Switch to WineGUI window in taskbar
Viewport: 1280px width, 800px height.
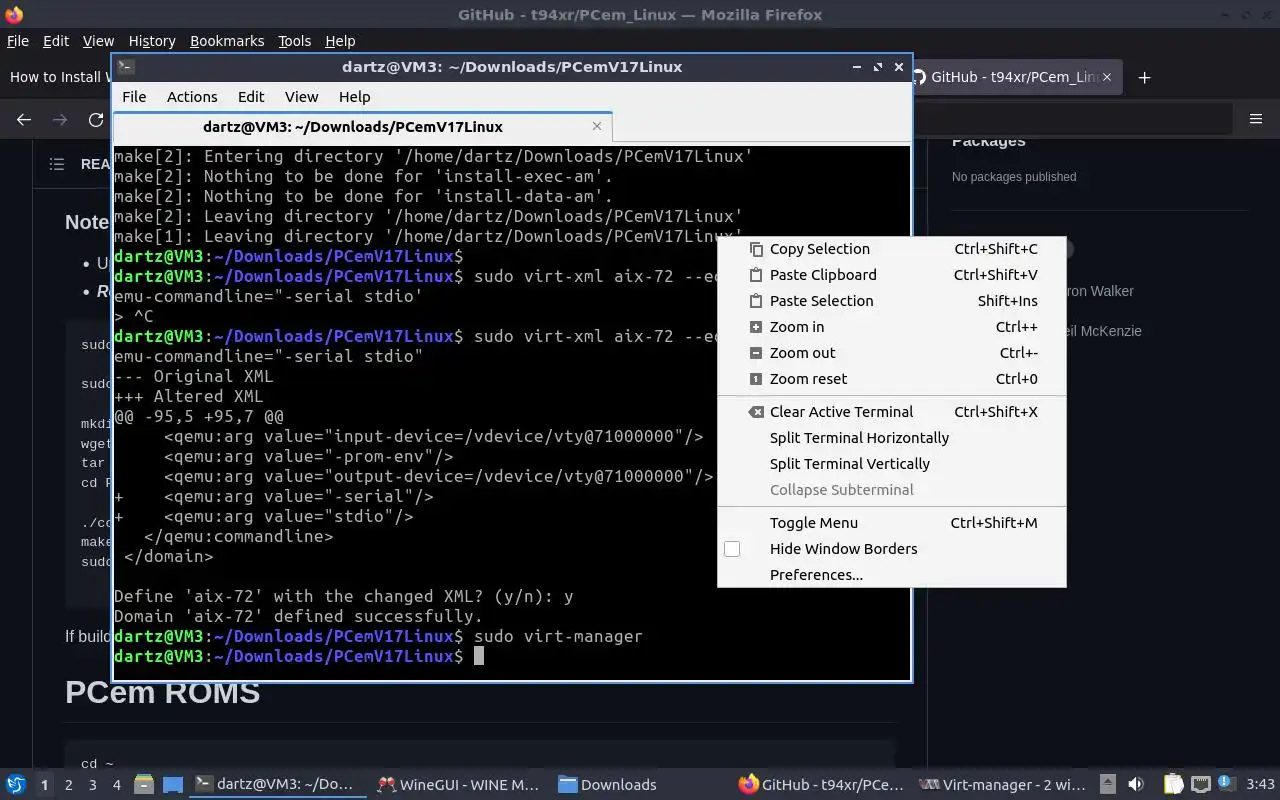458,785
